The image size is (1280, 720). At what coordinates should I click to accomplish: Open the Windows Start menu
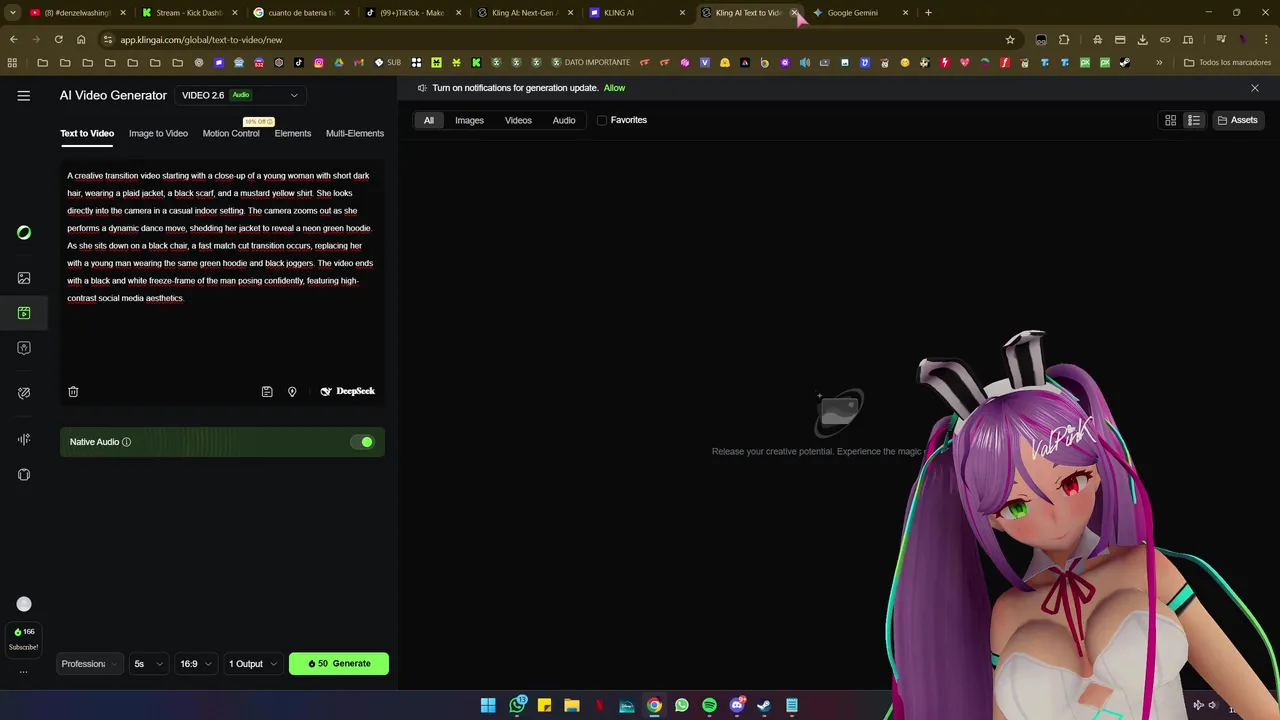pyautogui.click(x=488, y=705)
